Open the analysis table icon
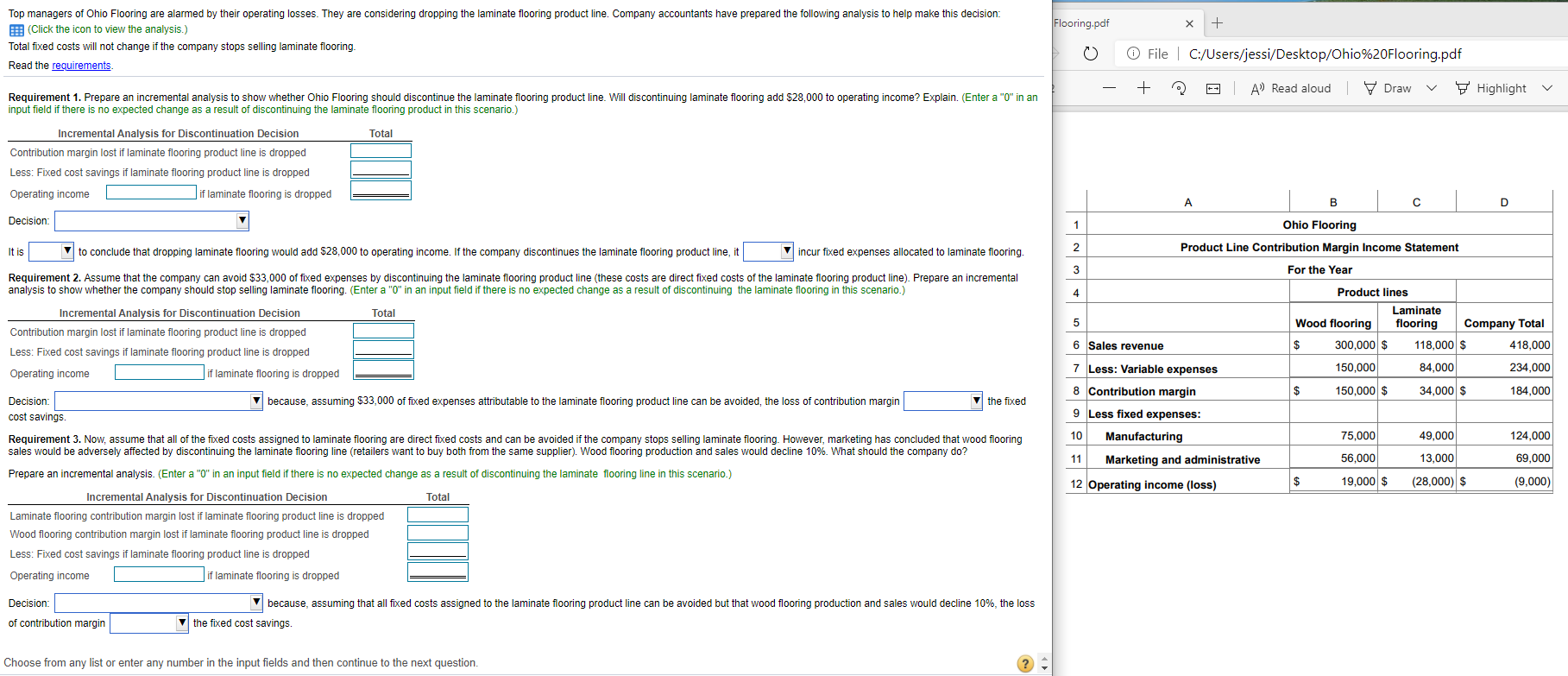This screenshot has height=676, width=1568. click(16, 30)
